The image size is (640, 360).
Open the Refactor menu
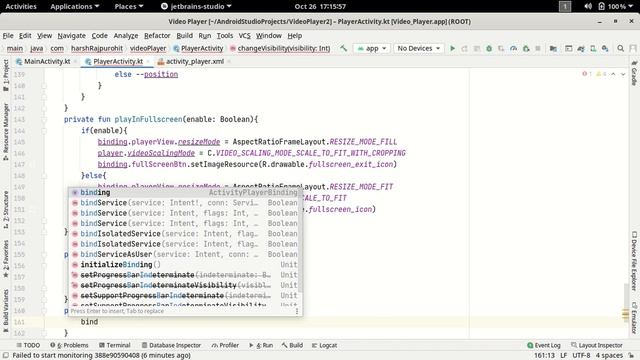click(x=157, y=36)
